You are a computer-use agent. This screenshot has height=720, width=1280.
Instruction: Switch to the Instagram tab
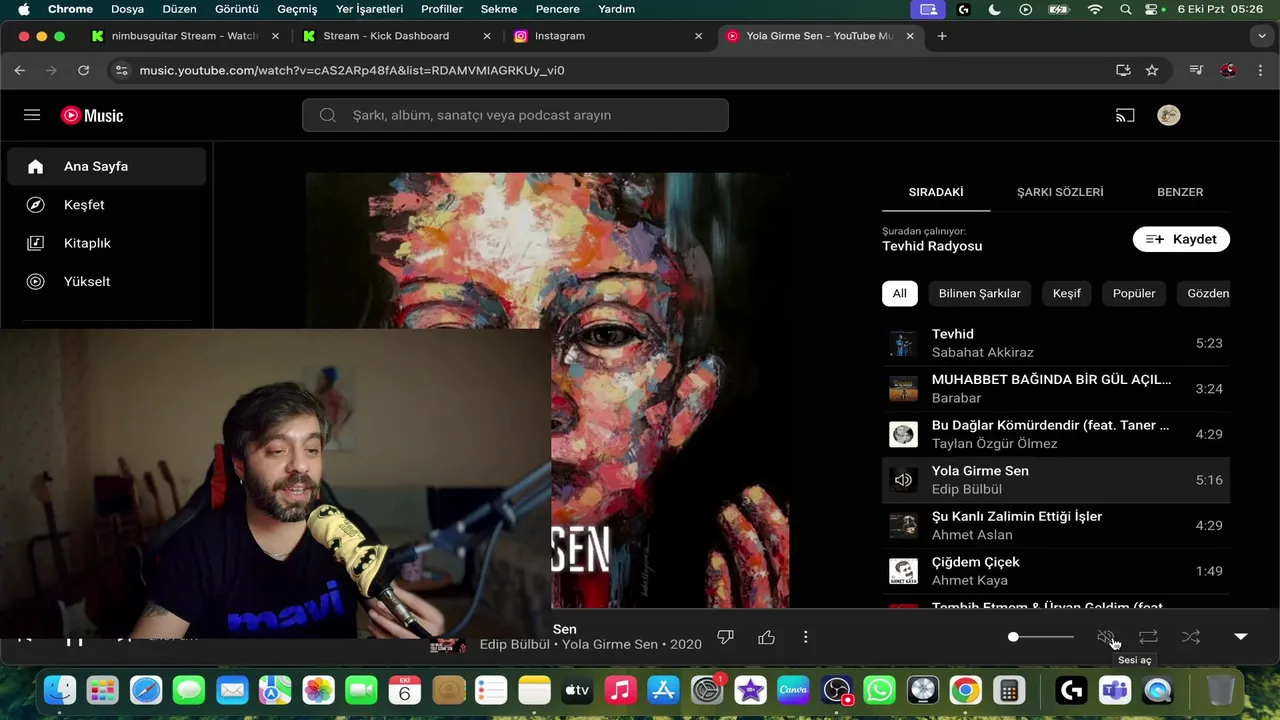click(x=609, y=36)
